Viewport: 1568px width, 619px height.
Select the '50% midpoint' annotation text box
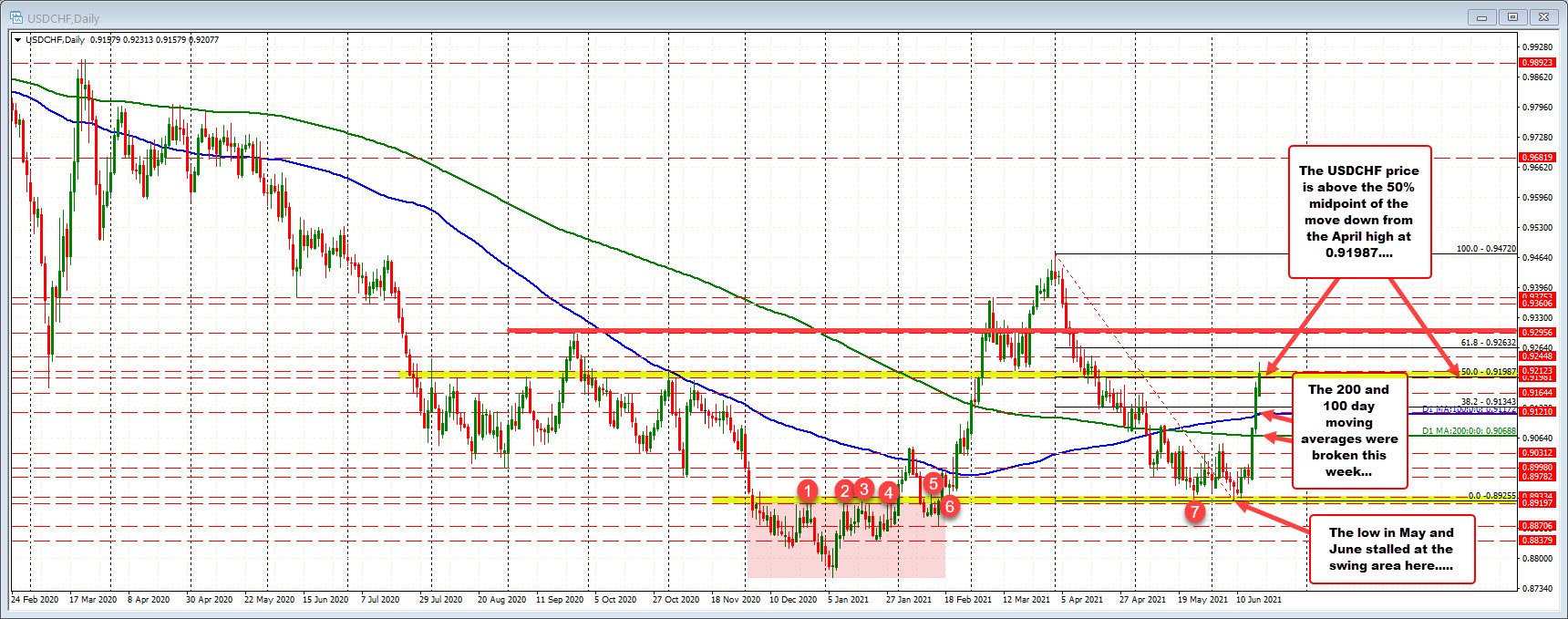1359,211
